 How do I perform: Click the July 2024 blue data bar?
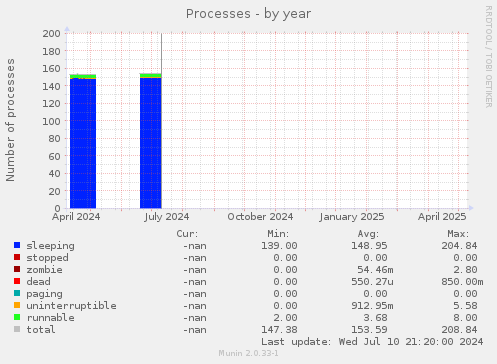coord(151,143)
